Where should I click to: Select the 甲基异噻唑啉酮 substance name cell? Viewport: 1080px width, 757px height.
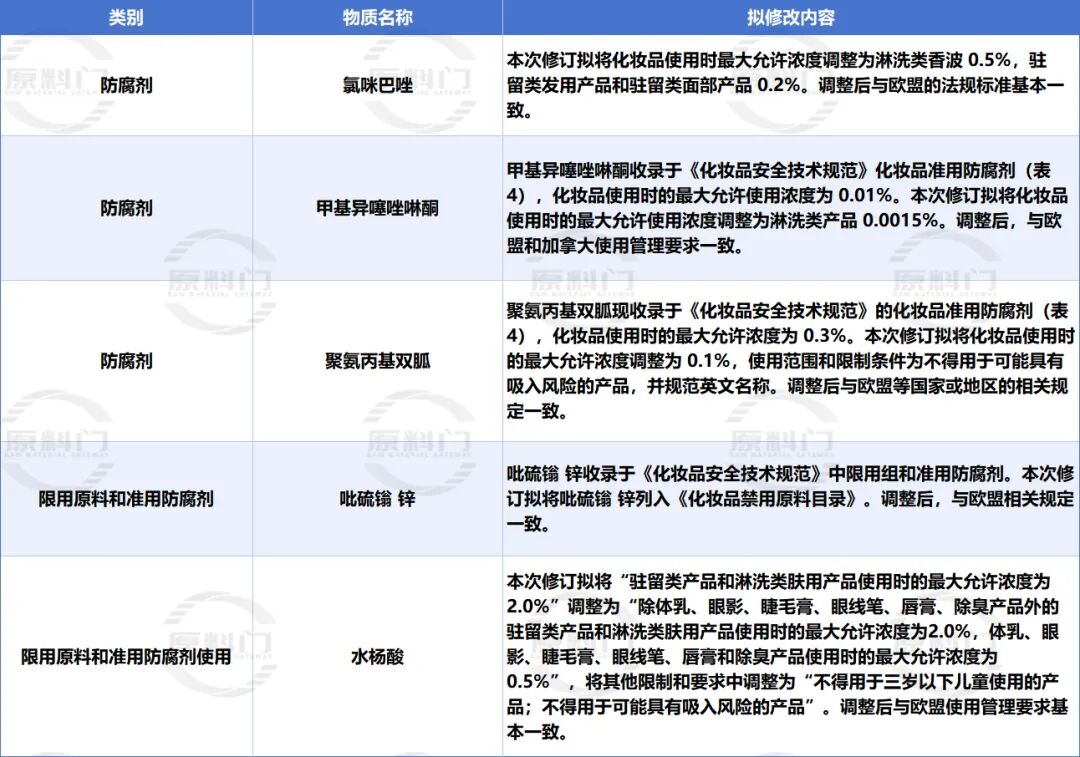click(x=377, y=208)
